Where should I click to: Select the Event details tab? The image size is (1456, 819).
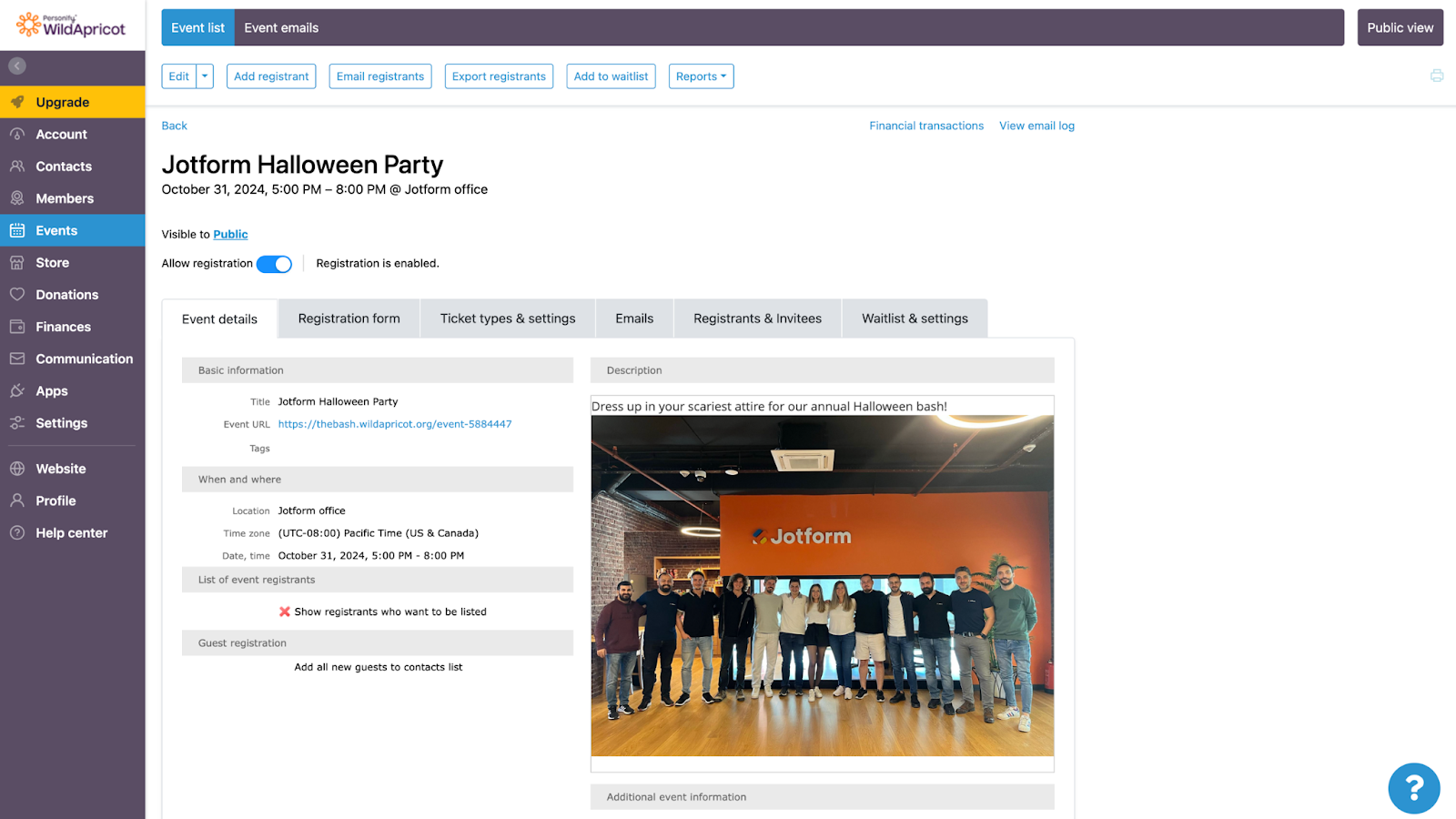pos(219,319)
